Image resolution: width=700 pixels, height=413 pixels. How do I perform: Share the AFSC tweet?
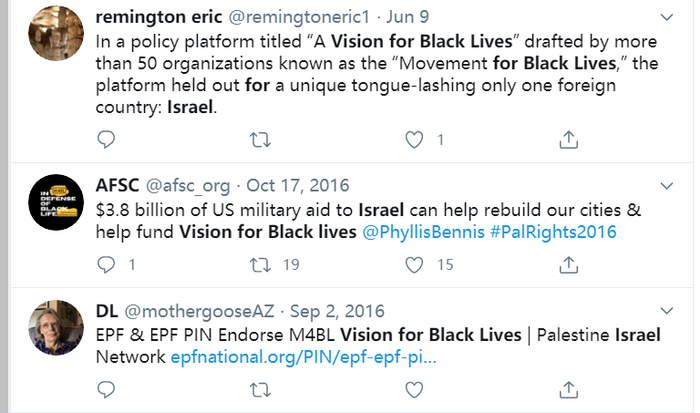pyautogui.click(x=568, y=264)
